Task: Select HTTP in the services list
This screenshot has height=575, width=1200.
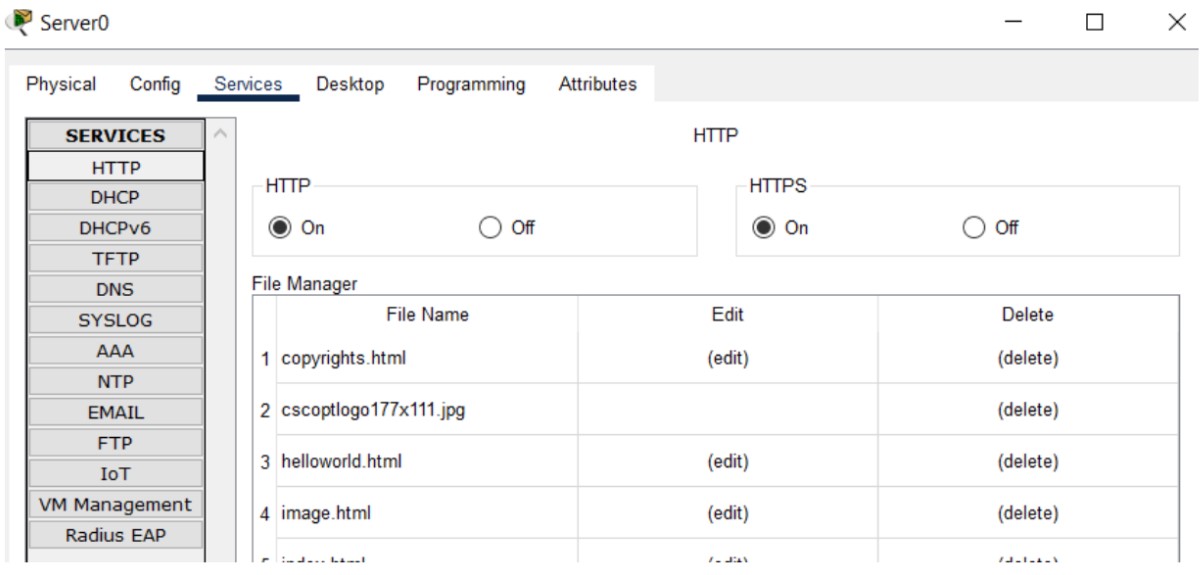Action: pyautogui.click(x=116, y=167)
